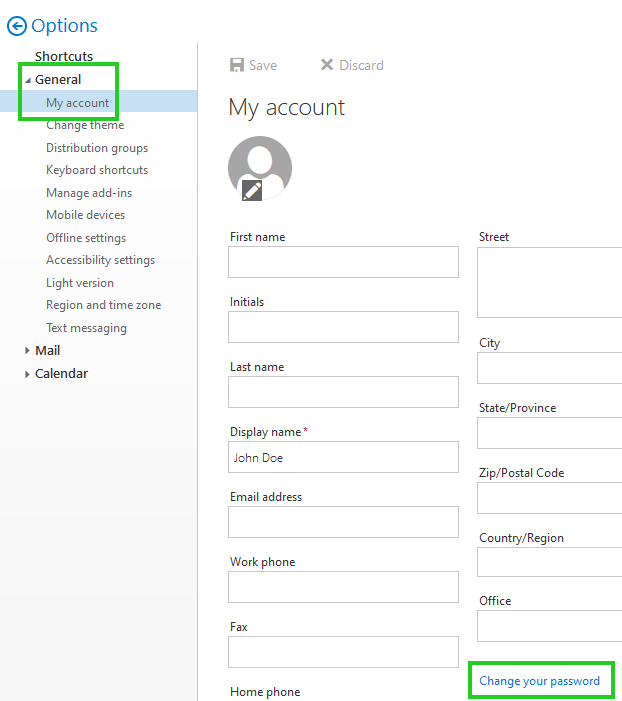Click the Display name field with John Doe

pyautogui.click(x=343, y=457)
